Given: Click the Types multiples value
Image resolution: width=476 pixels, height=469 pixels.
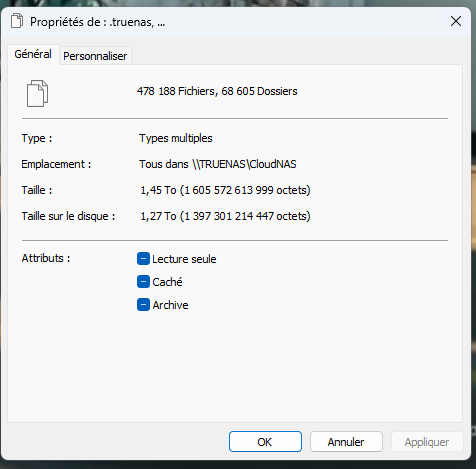Looking at the screenshot, I should click(176, 138).
